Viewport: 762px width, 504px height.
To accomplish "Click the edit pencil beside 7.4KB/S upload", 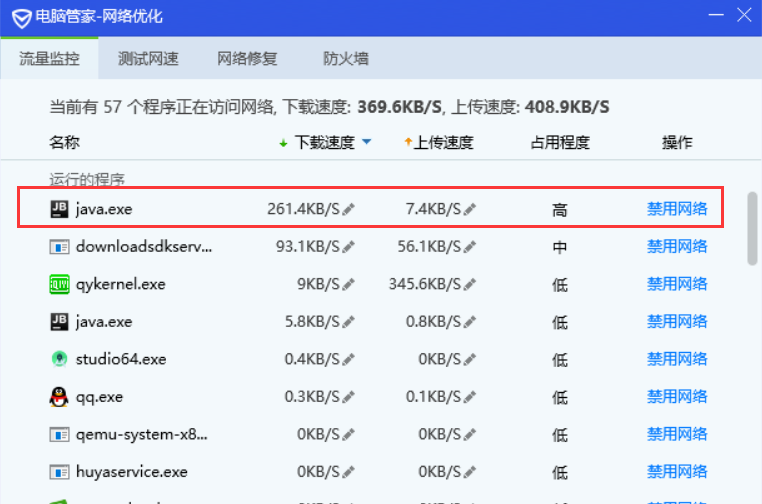I will pos(469,209).
